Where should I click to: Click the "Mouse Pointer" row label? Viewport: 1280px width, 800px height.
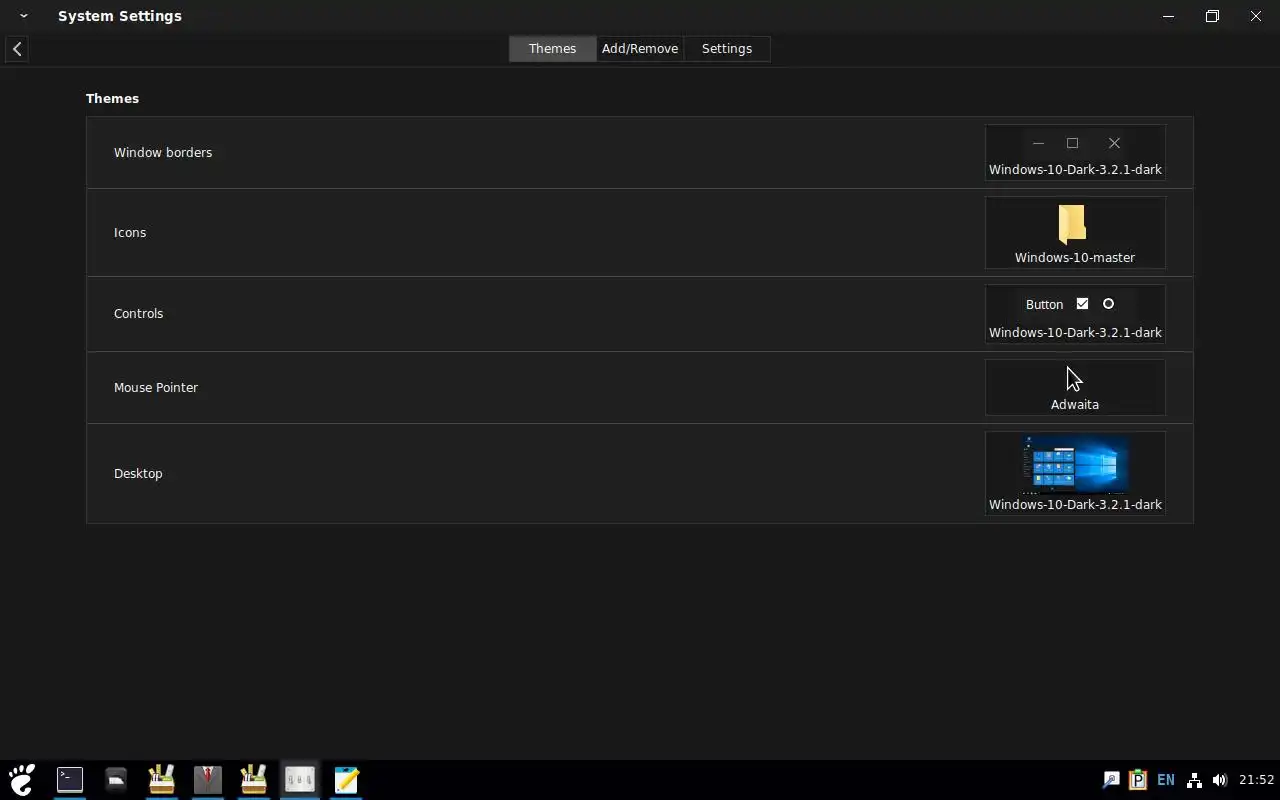(156, 387)
